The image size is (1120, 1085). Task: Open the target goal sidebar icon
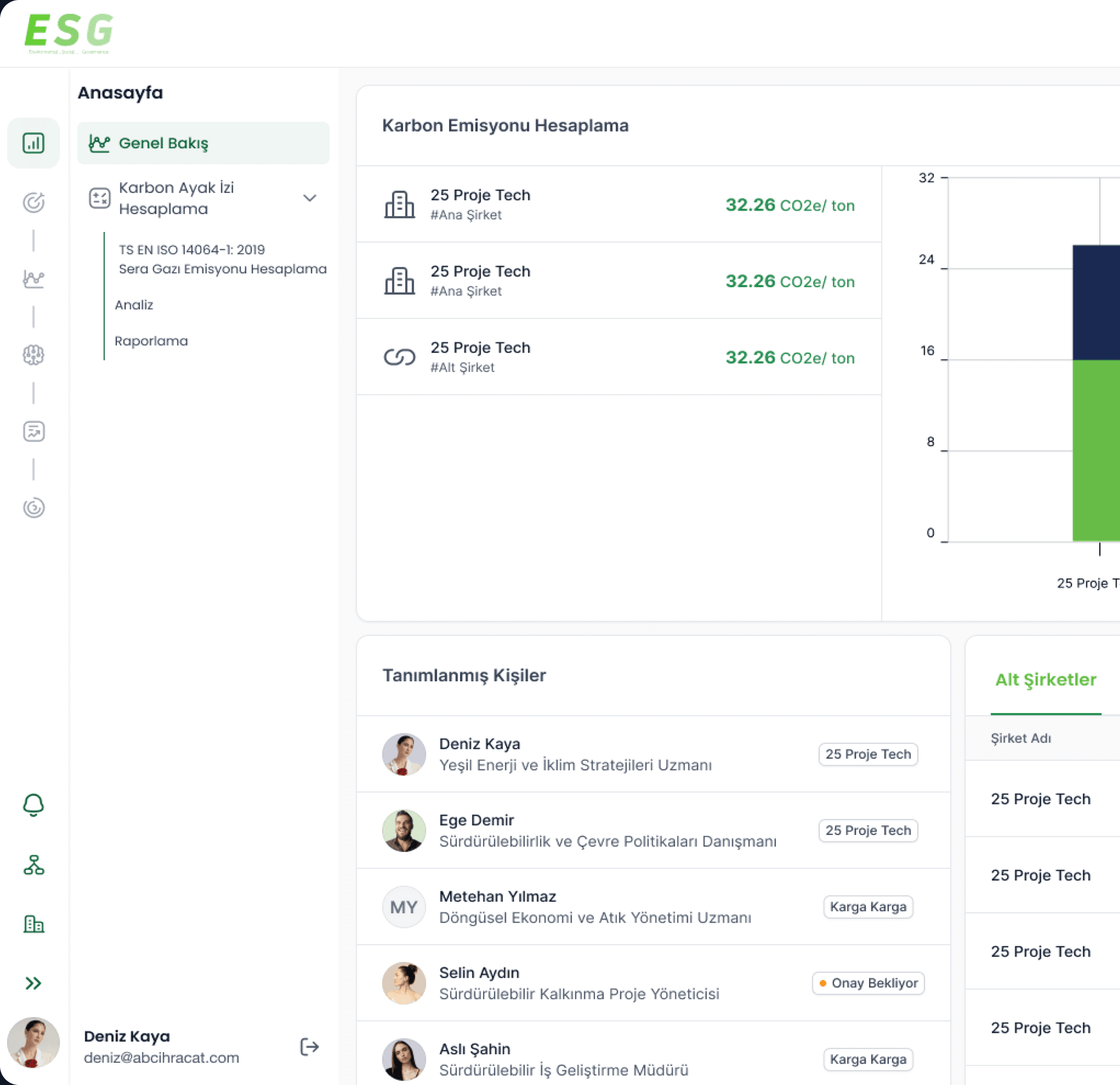(33, 202)
